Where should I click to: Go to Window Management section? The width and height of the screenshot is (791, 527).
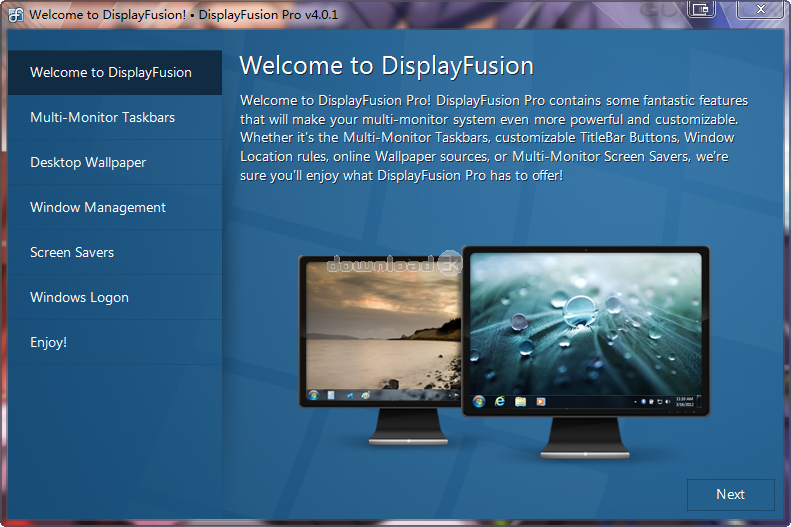[115, 207]
